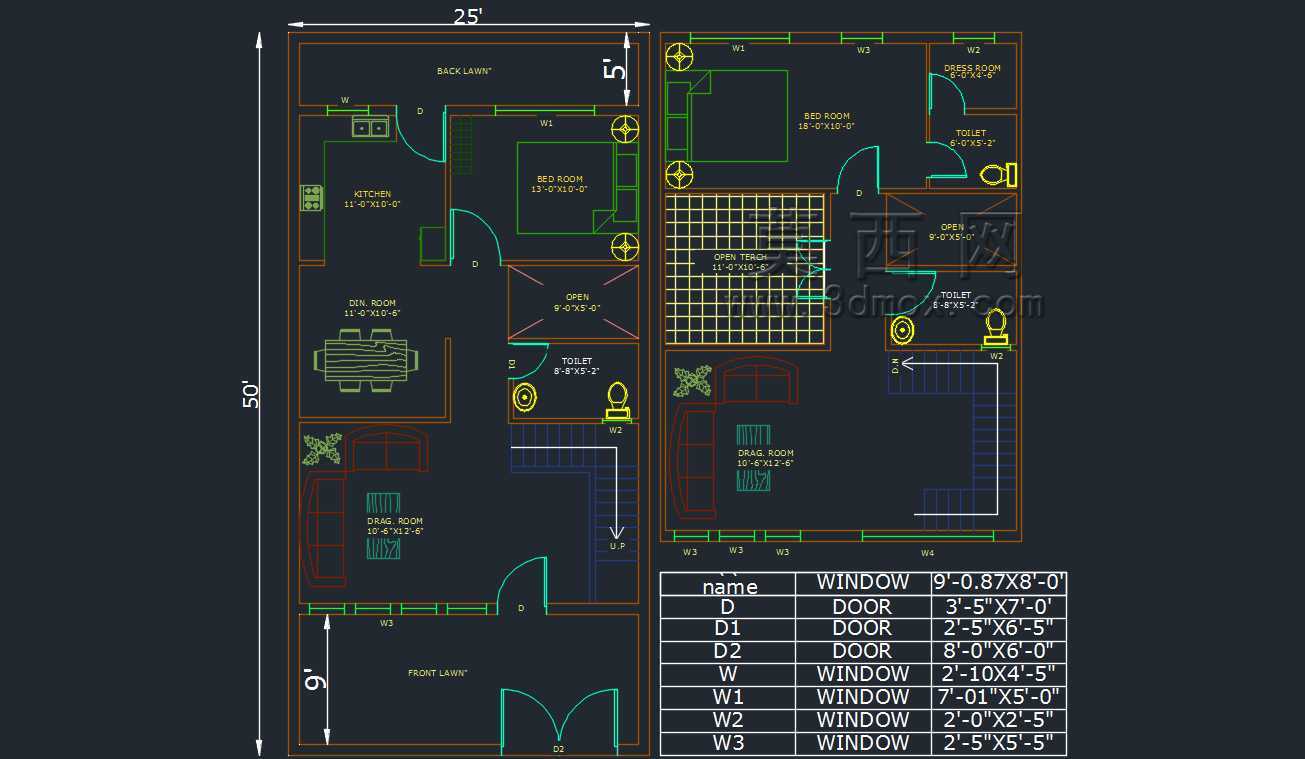The height and width of the screenshot is (759, 1305).
Task: Click the 'U.P' stair label
Action: (x=617, y=546)
